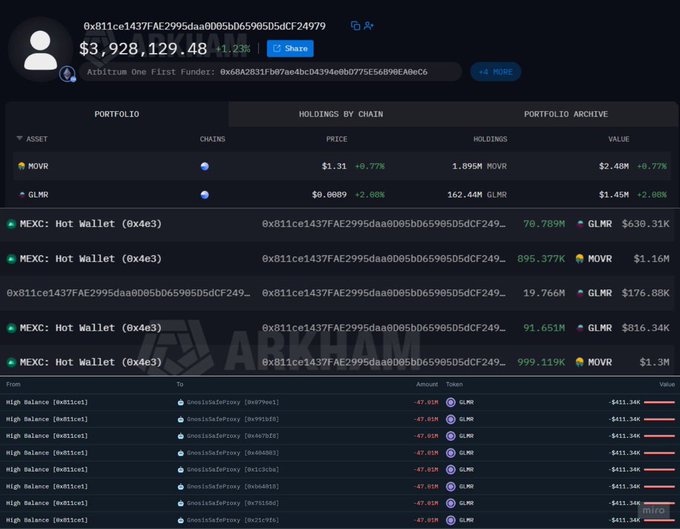Click the GLMR token icon in the 0x079ee1 row
Image resolution: width=680 pixels, height=529 pixels.
click(451, 402)
